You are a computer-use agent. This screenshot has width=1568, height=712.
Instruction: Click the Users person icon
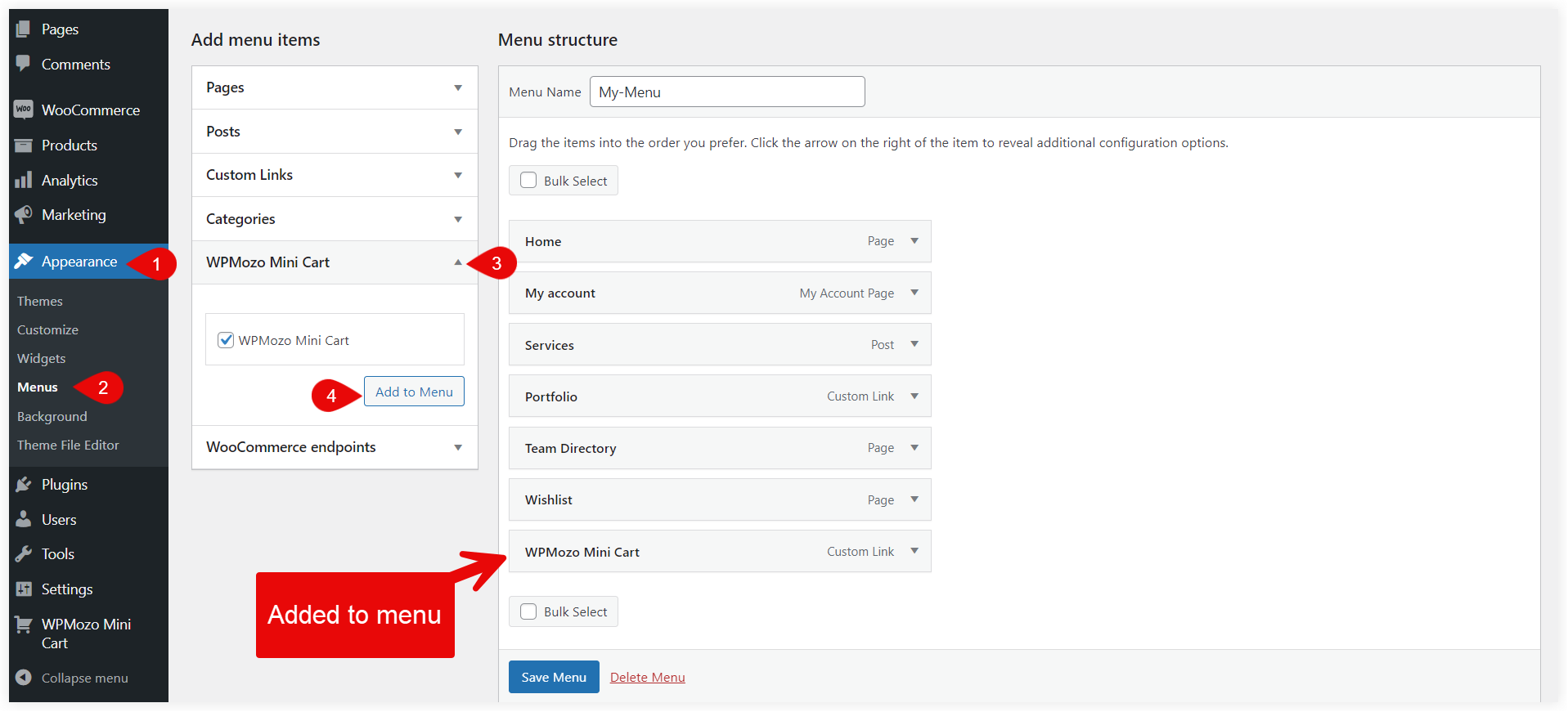click(x=23, y=519)
